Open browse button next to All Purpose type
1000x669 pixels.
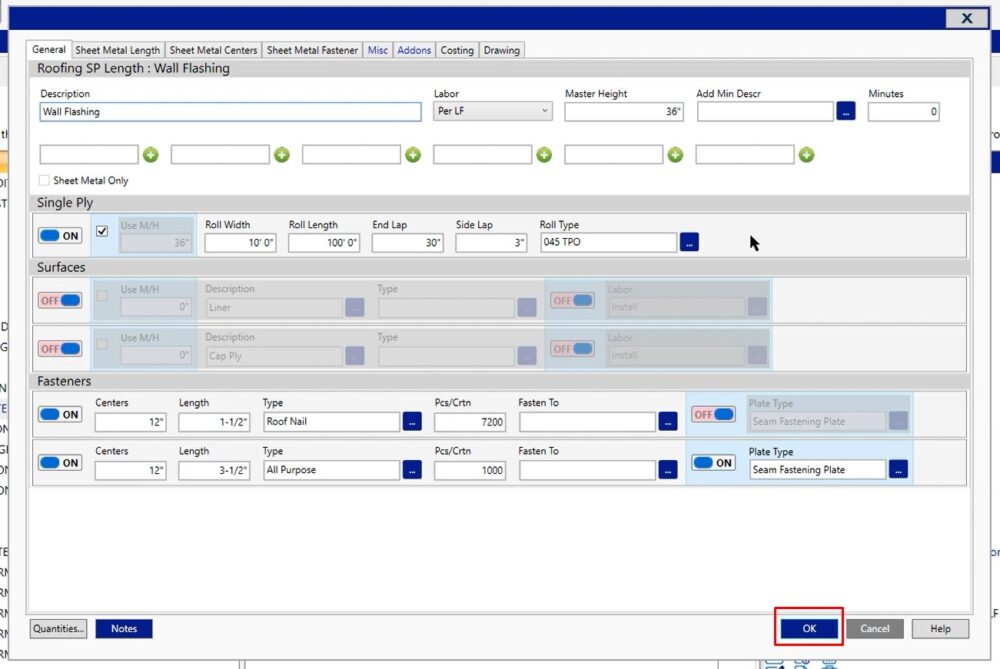[x=412, y=470]
